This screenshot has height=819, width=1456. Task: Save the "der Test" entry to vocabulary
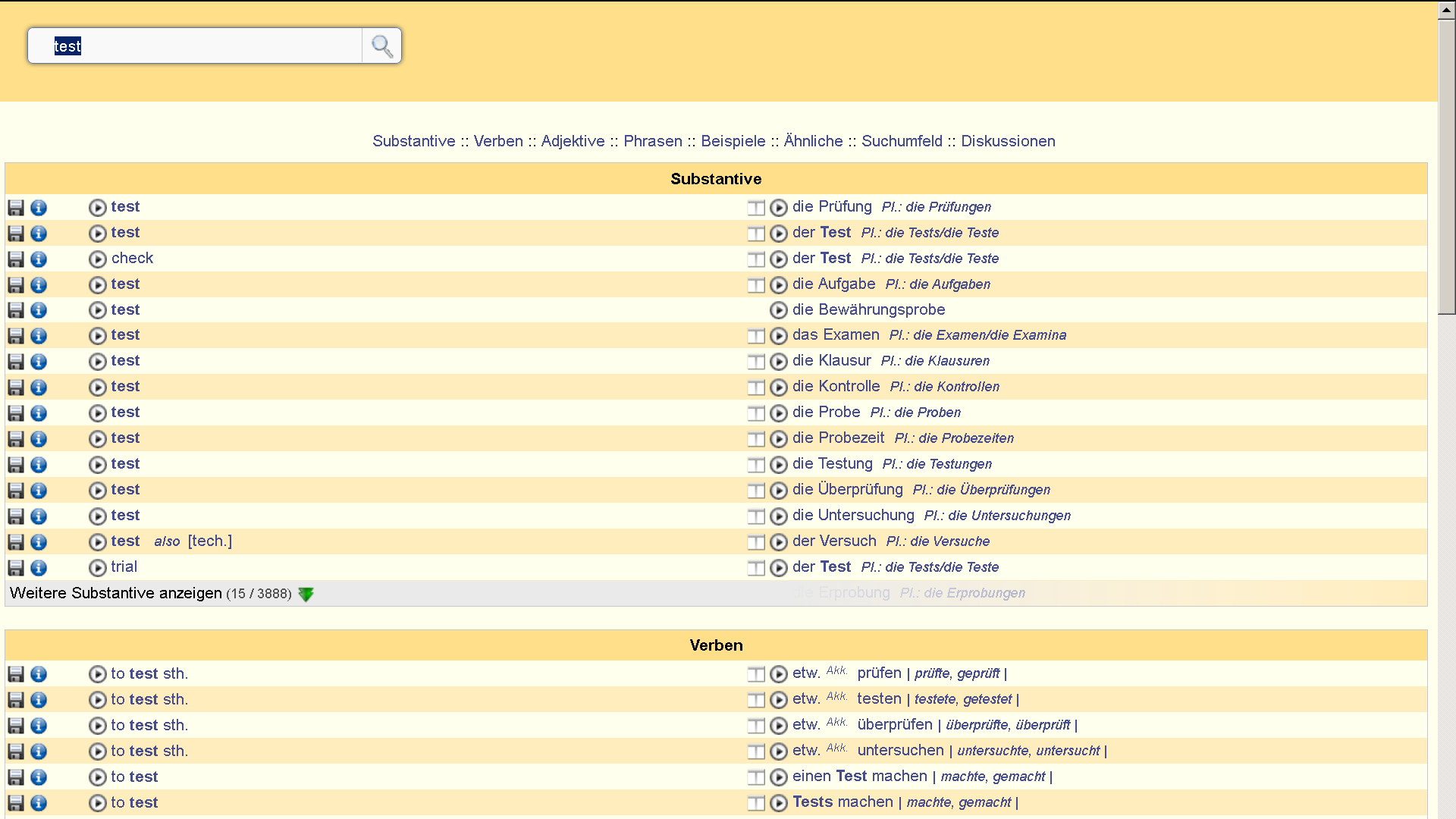[17, 234]
